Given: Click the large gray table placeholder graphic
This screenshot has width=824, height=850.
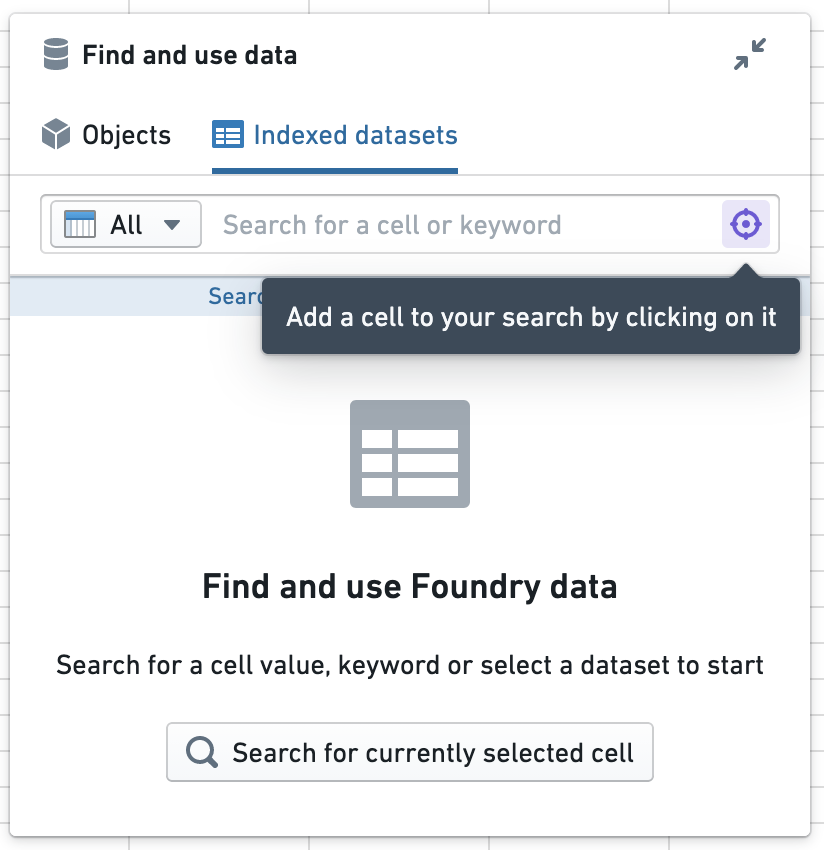Looking at the screenshot, I should pos(410,454).
